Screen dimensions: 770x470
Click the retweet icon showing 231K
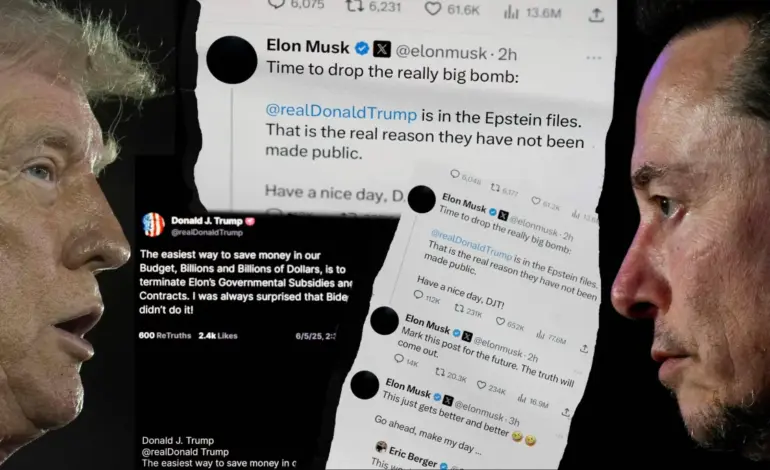[459, 308]
